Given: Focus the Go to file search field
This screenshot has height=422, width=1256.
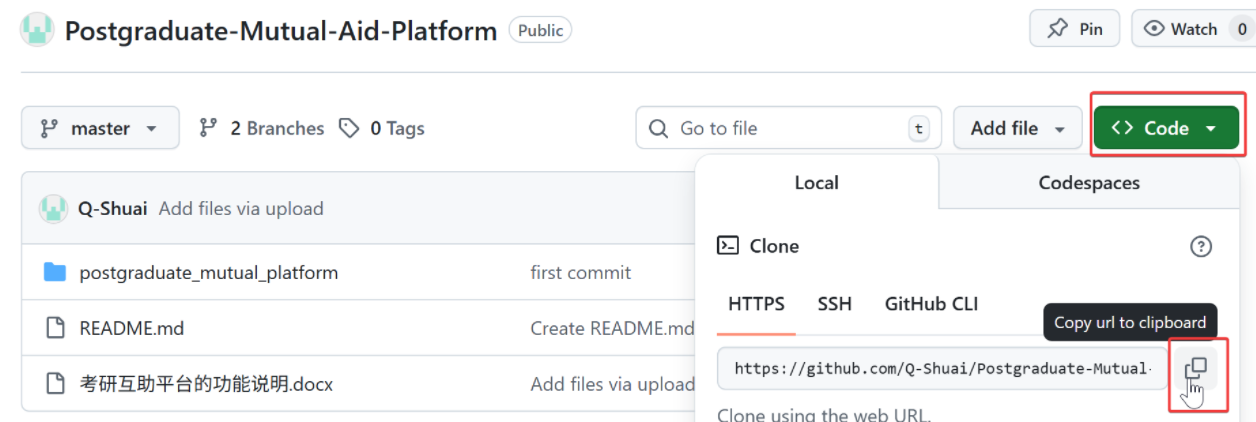Looking at the screenshot, I should point(788,128).
